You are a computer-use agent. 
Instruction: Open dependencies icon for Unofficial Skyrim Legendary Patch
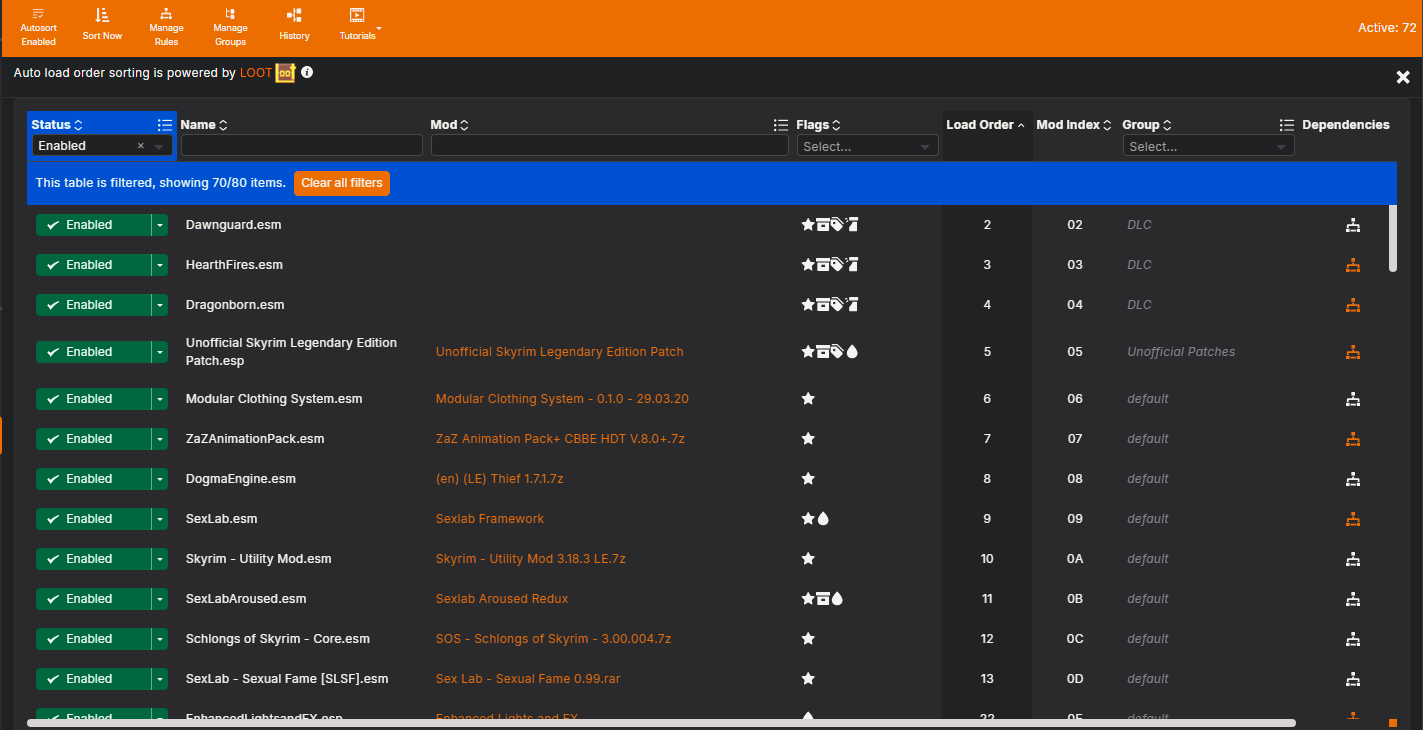(1353, 352)
